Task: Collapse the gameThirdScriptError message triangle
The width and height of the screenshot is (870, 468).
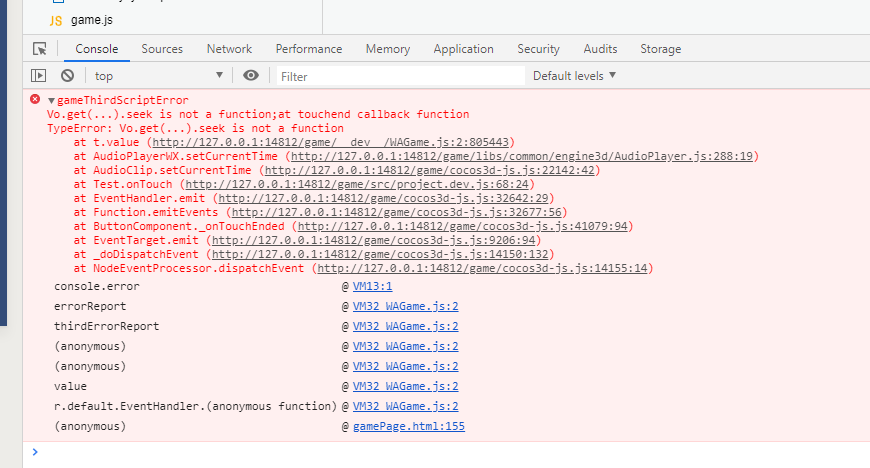Action: click(51, 101)
